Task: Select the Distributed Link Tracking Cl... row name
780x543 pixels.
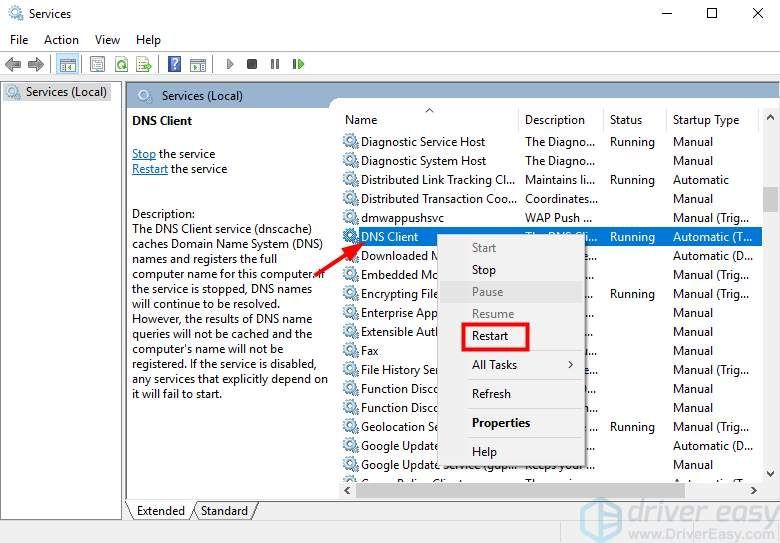Action: (x=438, y=180)
